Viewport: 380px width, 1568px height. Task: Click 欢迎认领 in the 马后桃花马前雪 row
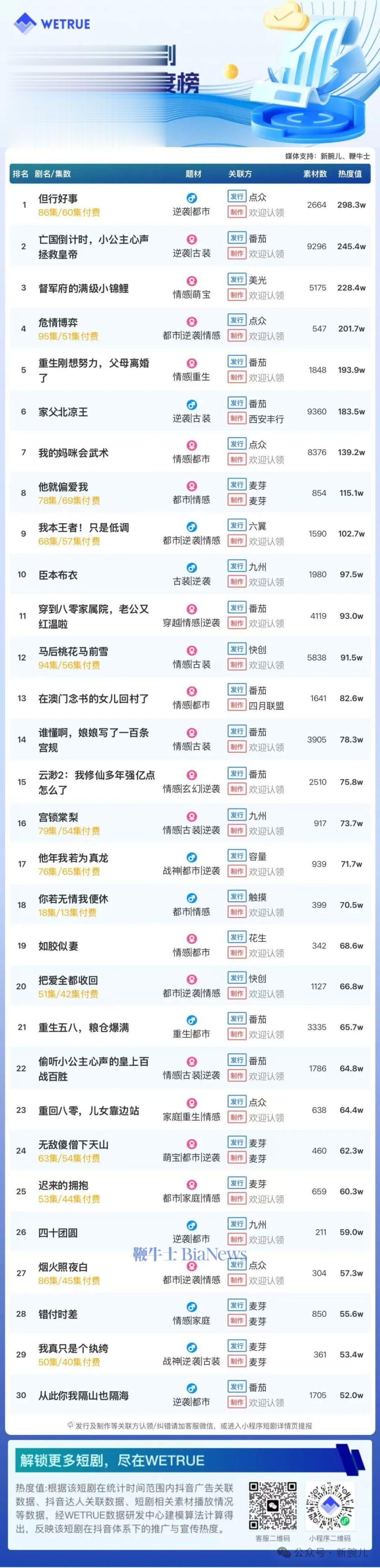pyautogui.click(x=266, y=665)
